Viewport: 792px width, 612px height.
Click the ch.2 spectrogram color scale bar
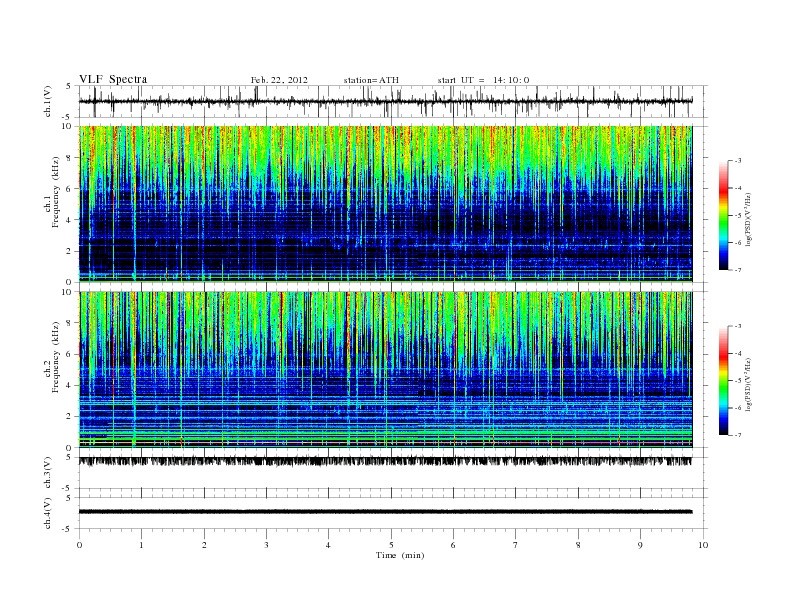coord(724,380)
